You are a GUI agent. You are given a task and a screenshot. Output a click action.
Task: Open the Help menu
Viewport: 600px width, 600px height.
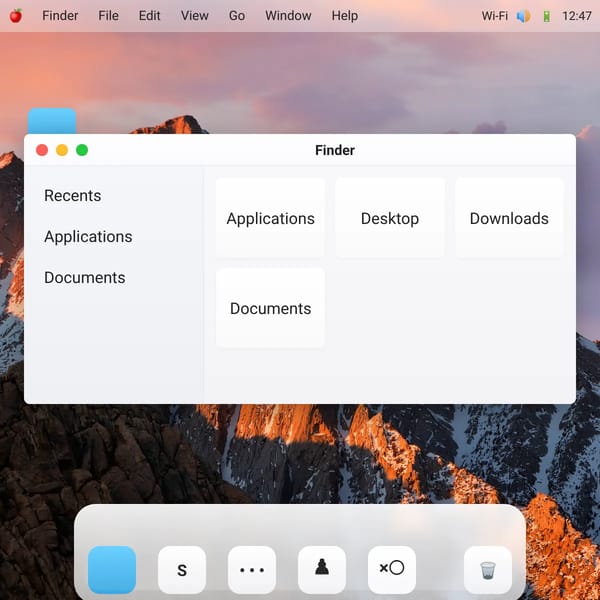pyautogui.click(x=345, y=16)
